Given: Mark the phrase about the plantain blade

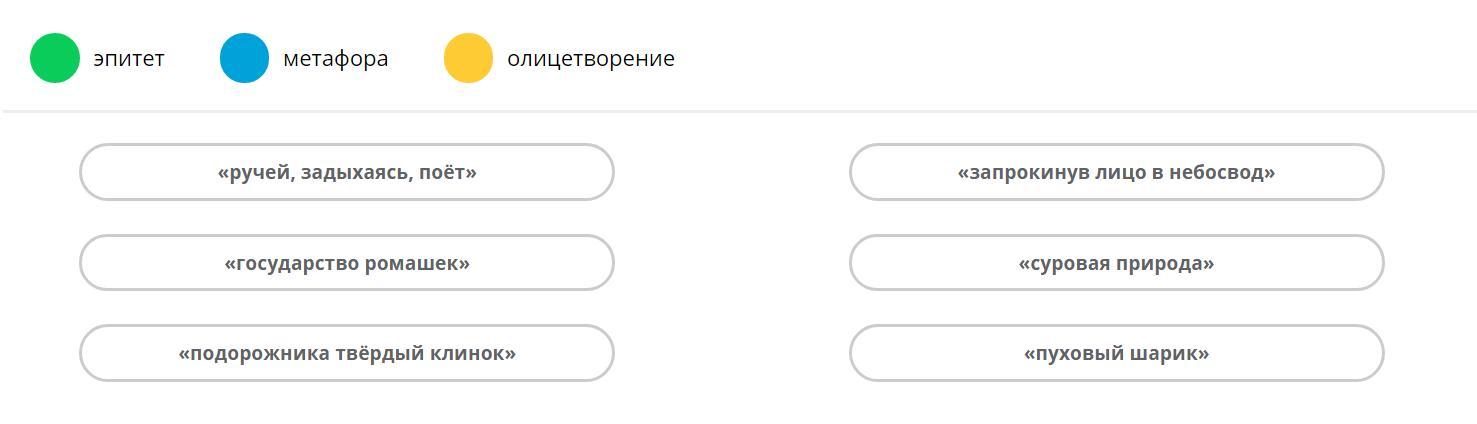Looking at the screenshot, I should (346, 353).
